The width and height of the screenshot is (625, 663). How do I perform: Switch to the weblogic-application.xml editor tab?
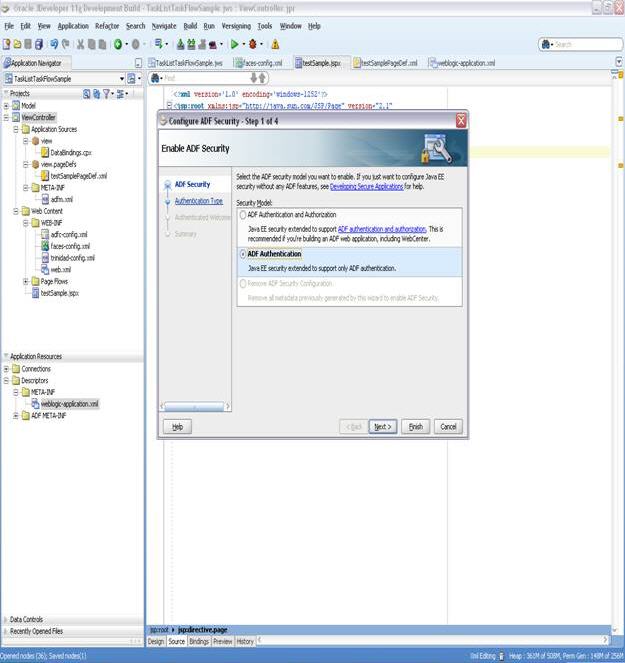(x=463, y=63)
